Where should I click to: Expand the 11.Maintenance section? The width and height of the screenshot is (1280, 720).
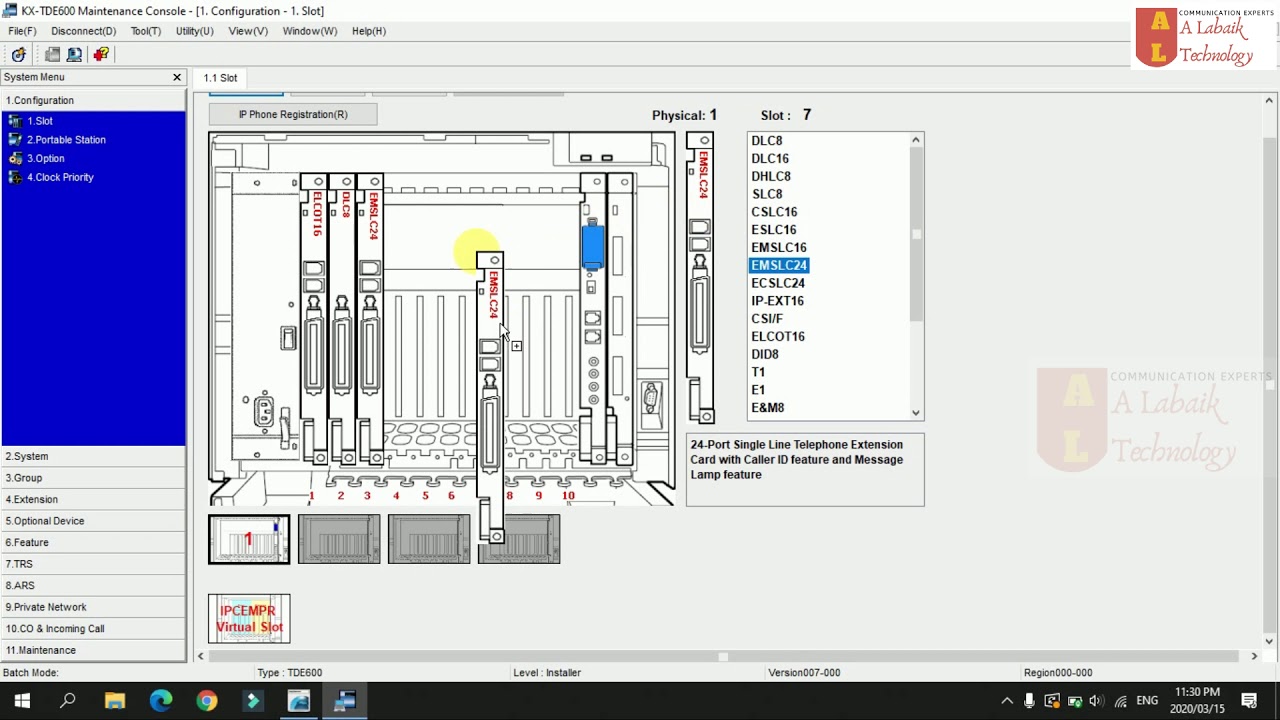(93, 650)
